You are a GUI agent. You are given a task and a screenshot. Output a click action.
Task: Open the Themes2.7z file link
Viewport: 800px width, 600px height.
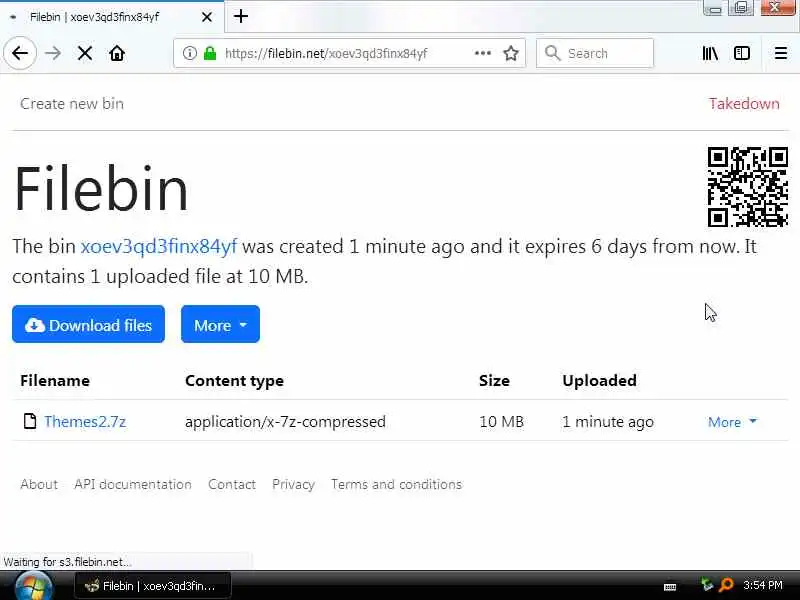click(x=85, y=421)
